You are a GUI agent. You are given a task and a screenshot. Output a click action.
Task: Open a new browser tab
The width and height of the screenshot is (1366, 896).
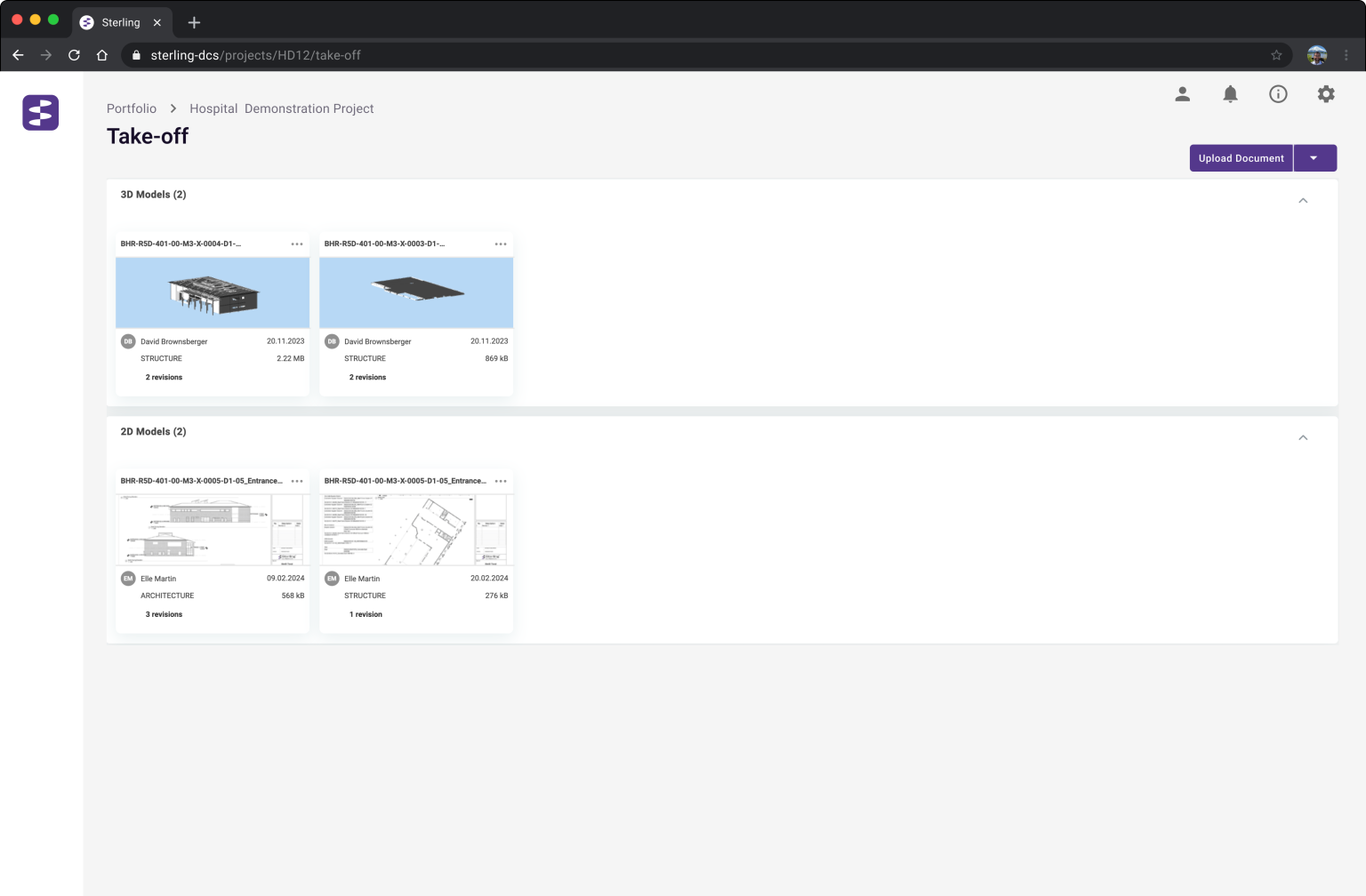point(194,22)
